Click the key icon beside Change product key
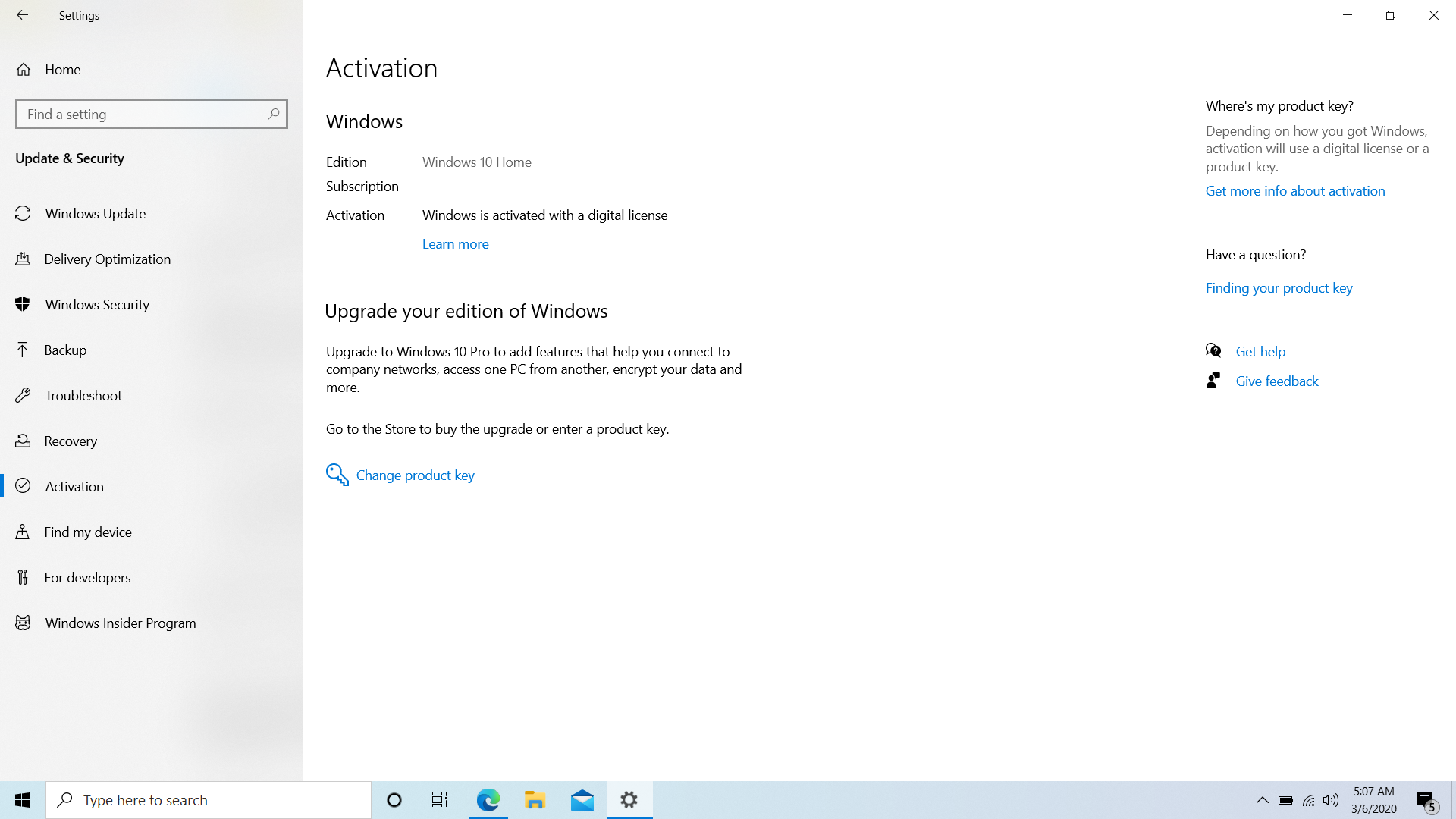This screenshot has height=819, width=1456. [337, 475]
